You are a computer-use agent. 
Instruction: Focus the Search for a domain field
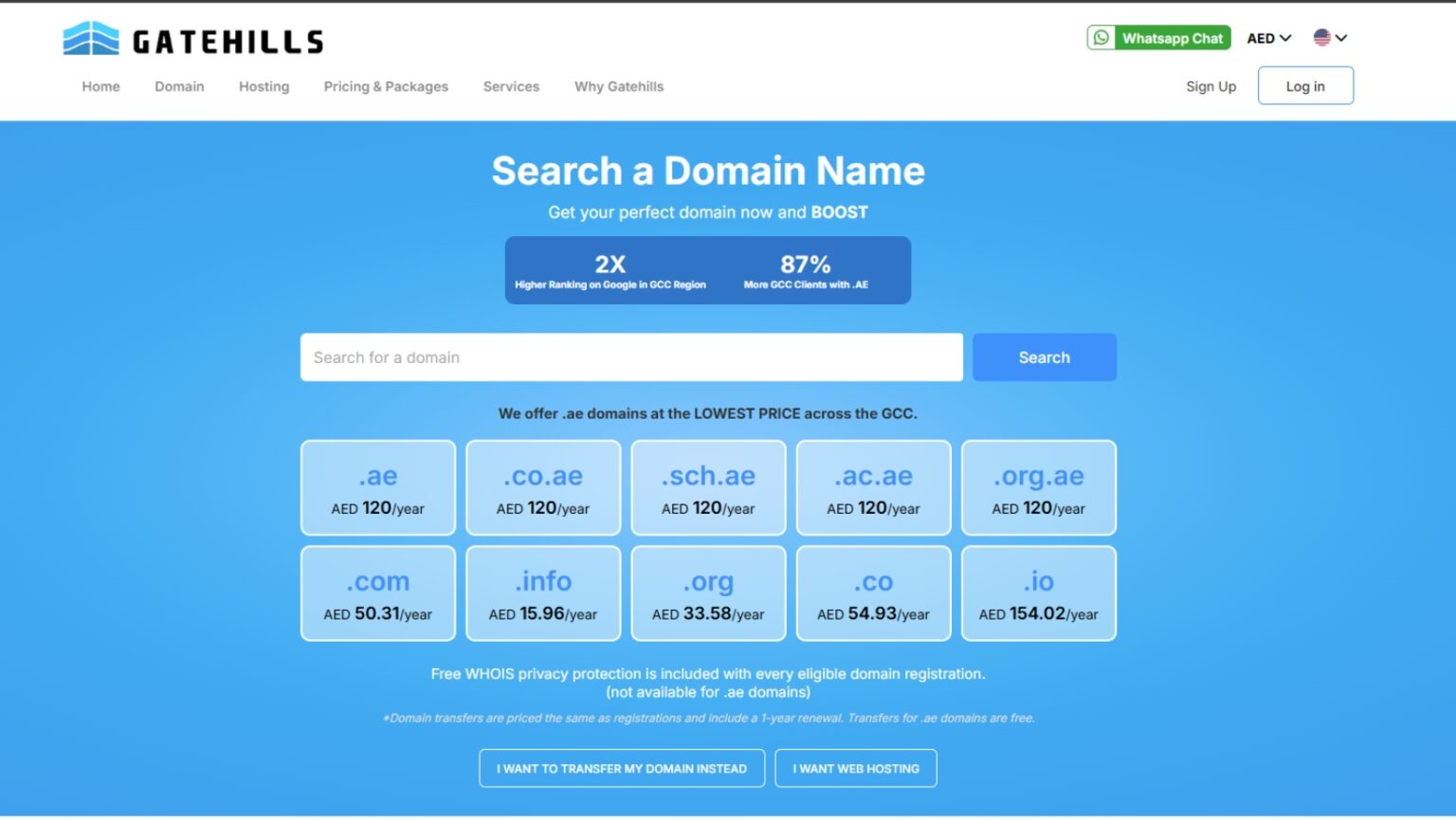click(x=631, y=357)
